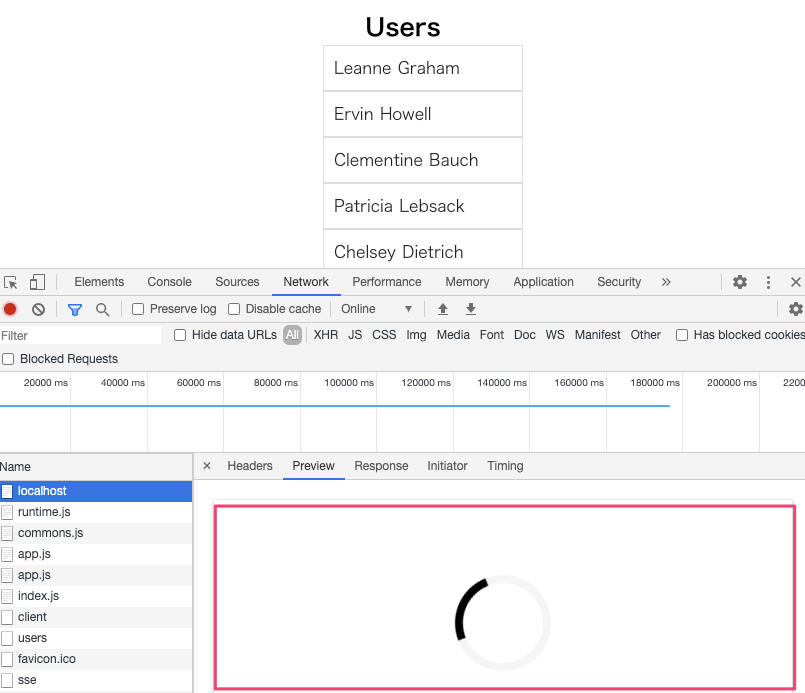Click the inspect element picker icon

(x=11, y=283)
